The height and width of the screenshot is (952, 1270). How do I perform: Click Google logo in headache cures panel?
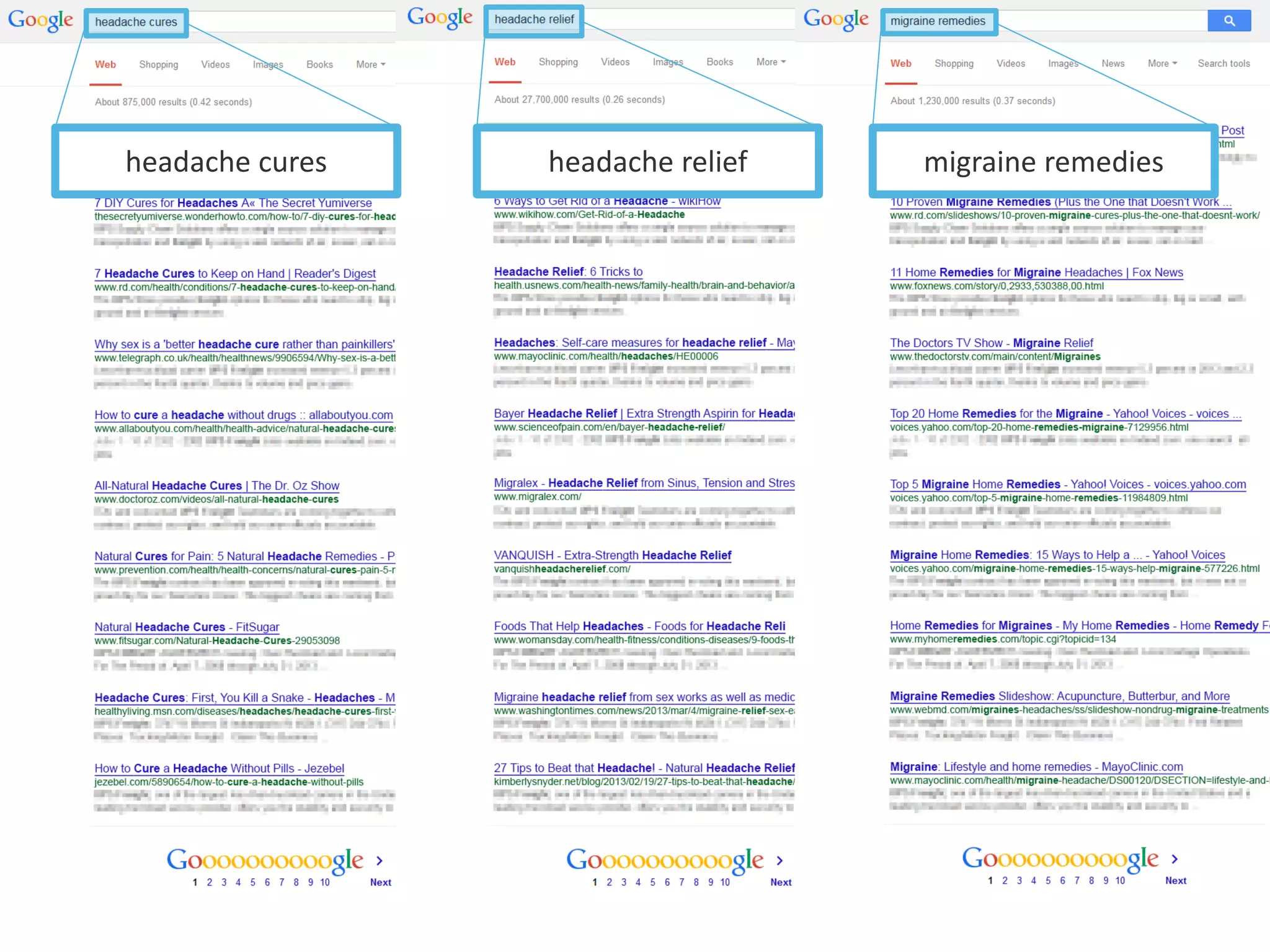41,20
